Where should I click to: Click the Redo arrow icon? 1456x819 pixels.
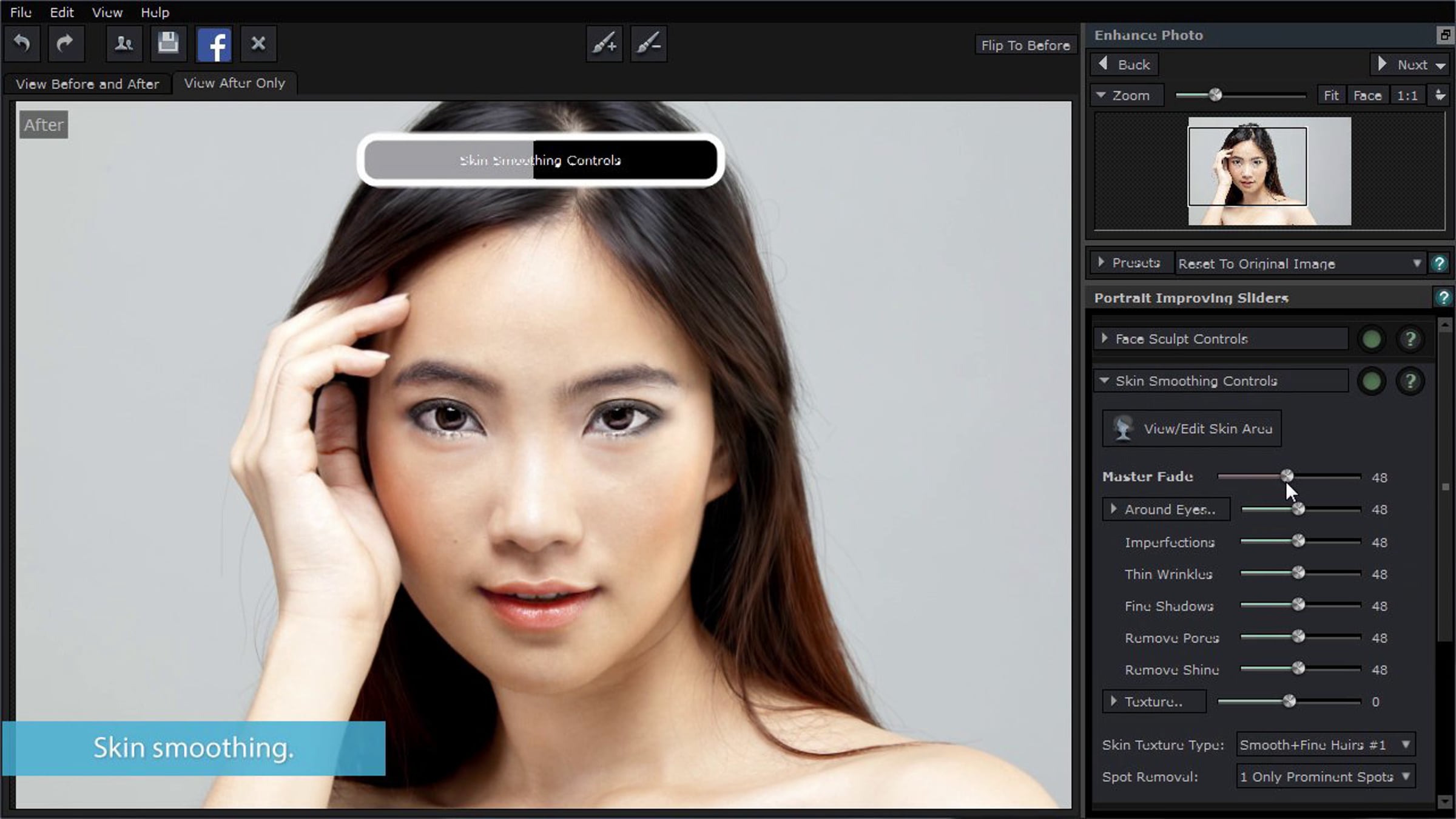tap(66, 44)
